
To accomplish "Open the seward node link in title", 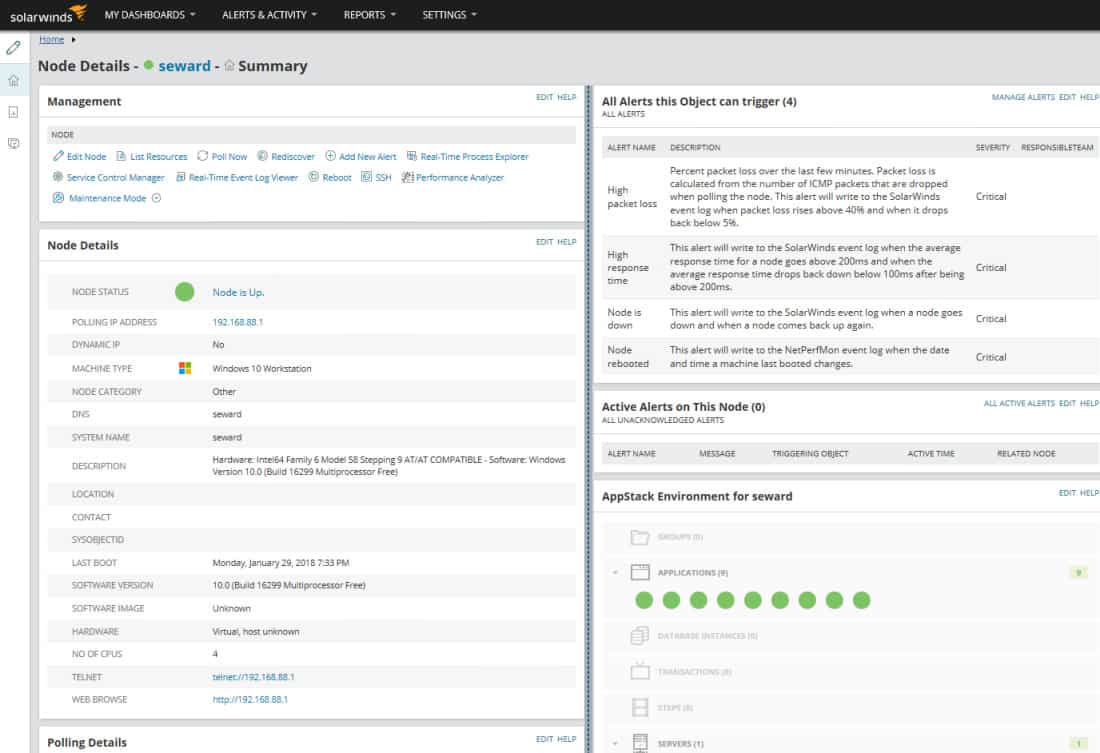I will pyautogui.click(x=184, y=66).
